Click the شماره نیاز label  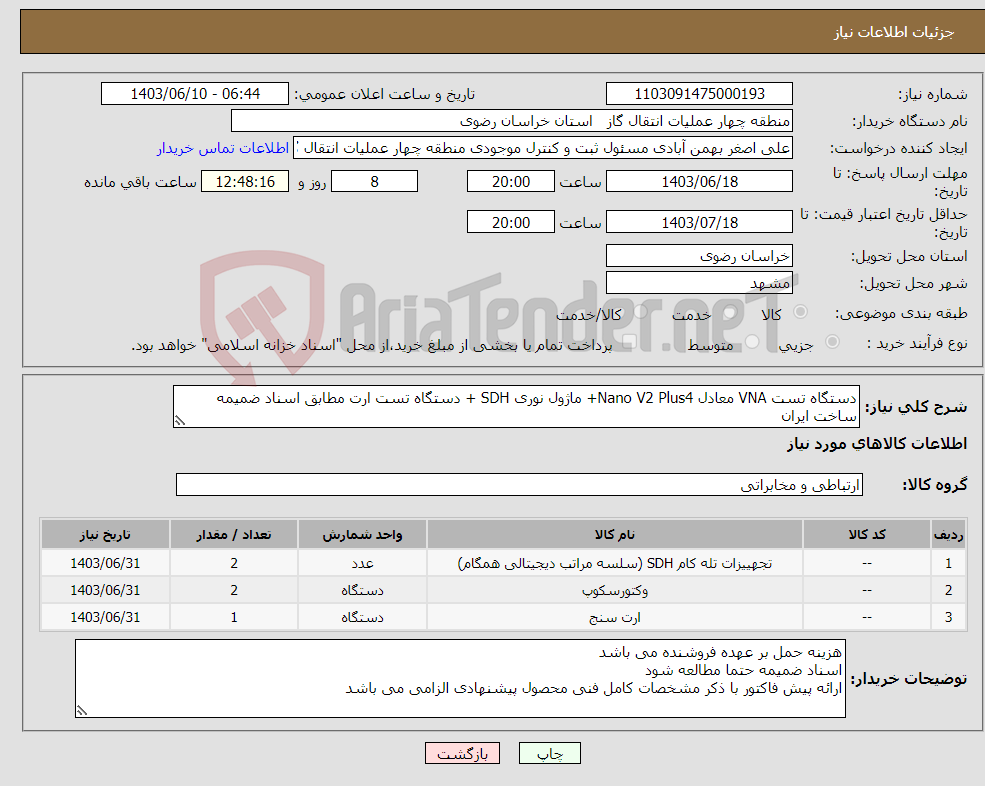point(933,95)
